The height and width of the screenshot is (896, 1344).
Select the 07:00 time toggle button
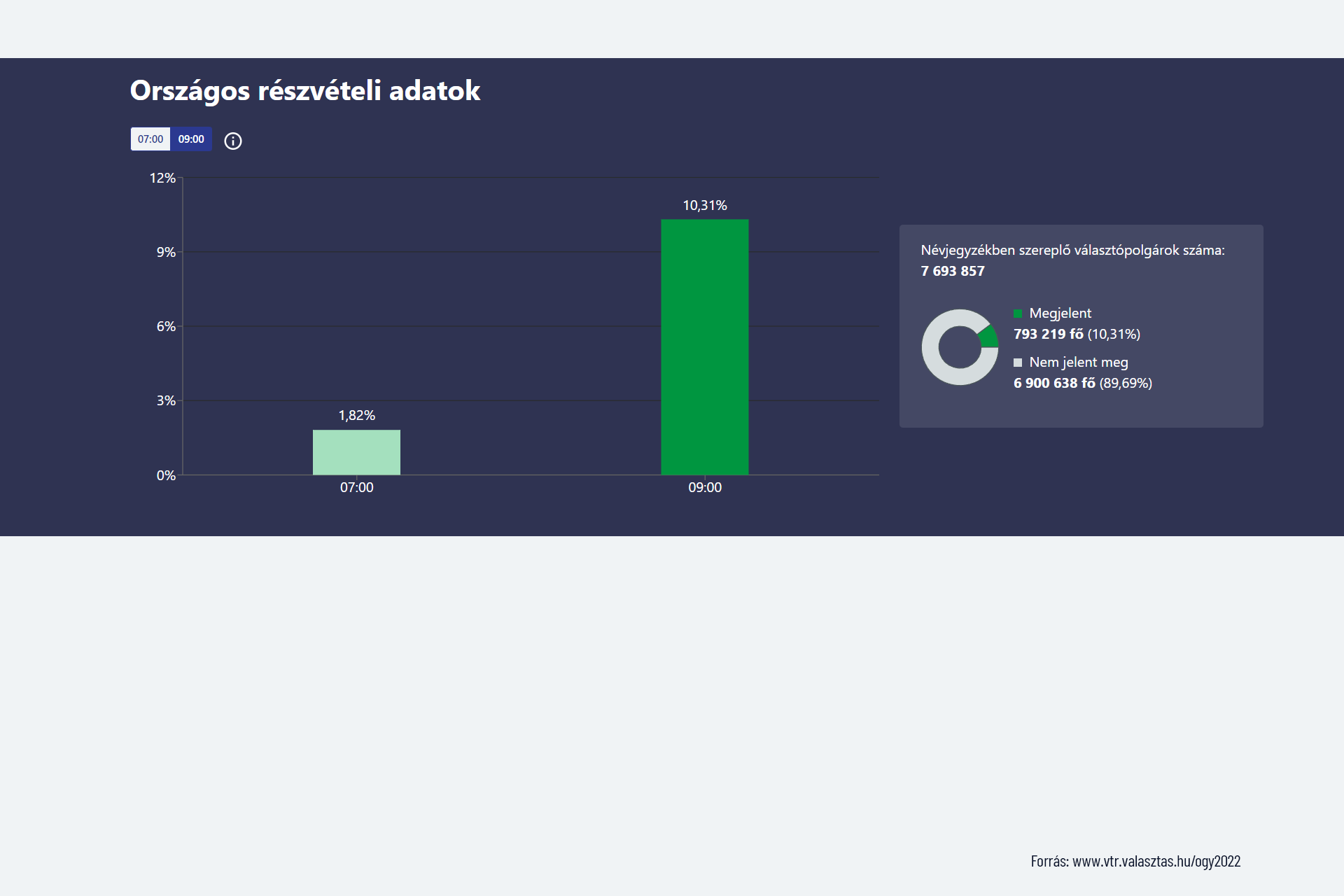pos(150,139)
